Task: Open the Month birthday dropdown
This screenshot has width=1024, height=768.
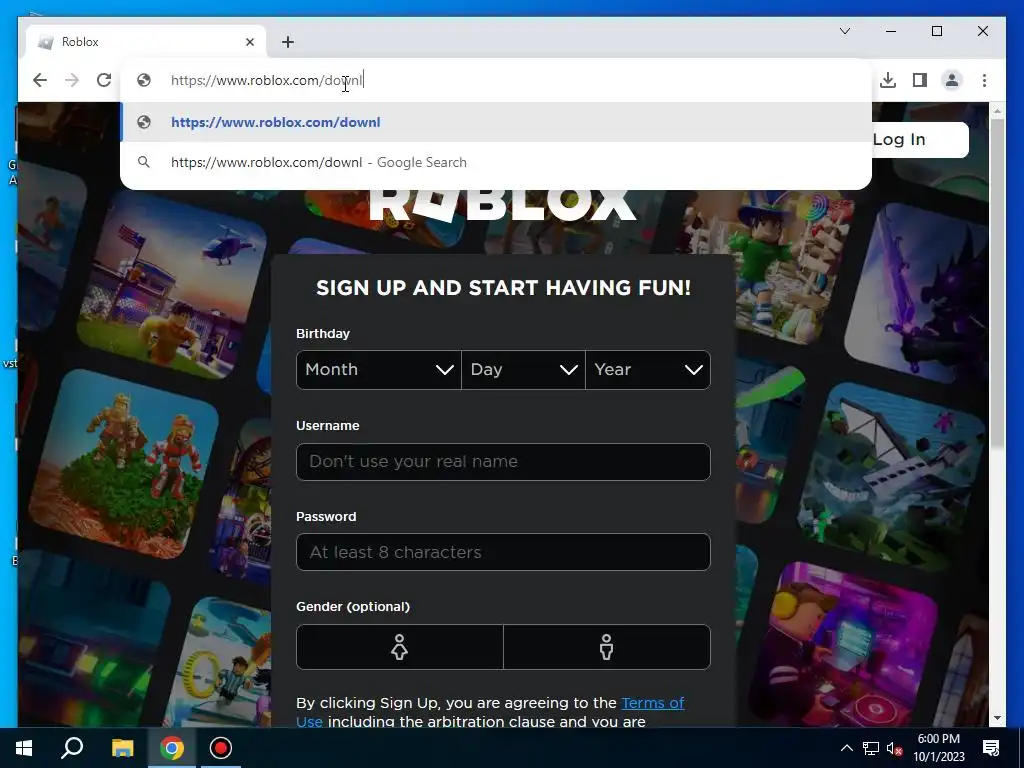Action: 379,370
